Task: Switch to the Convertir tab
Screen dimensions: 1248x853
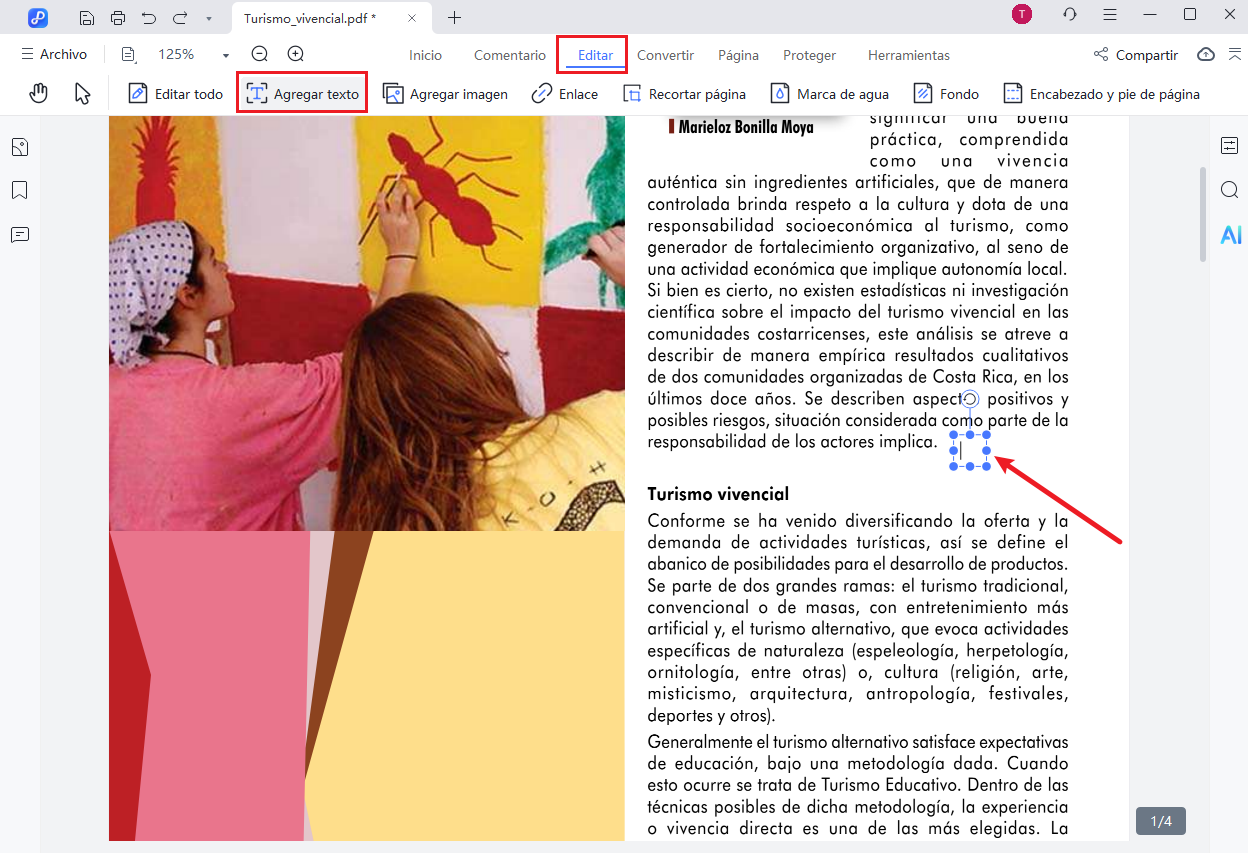Action: (x=665, y=55)
